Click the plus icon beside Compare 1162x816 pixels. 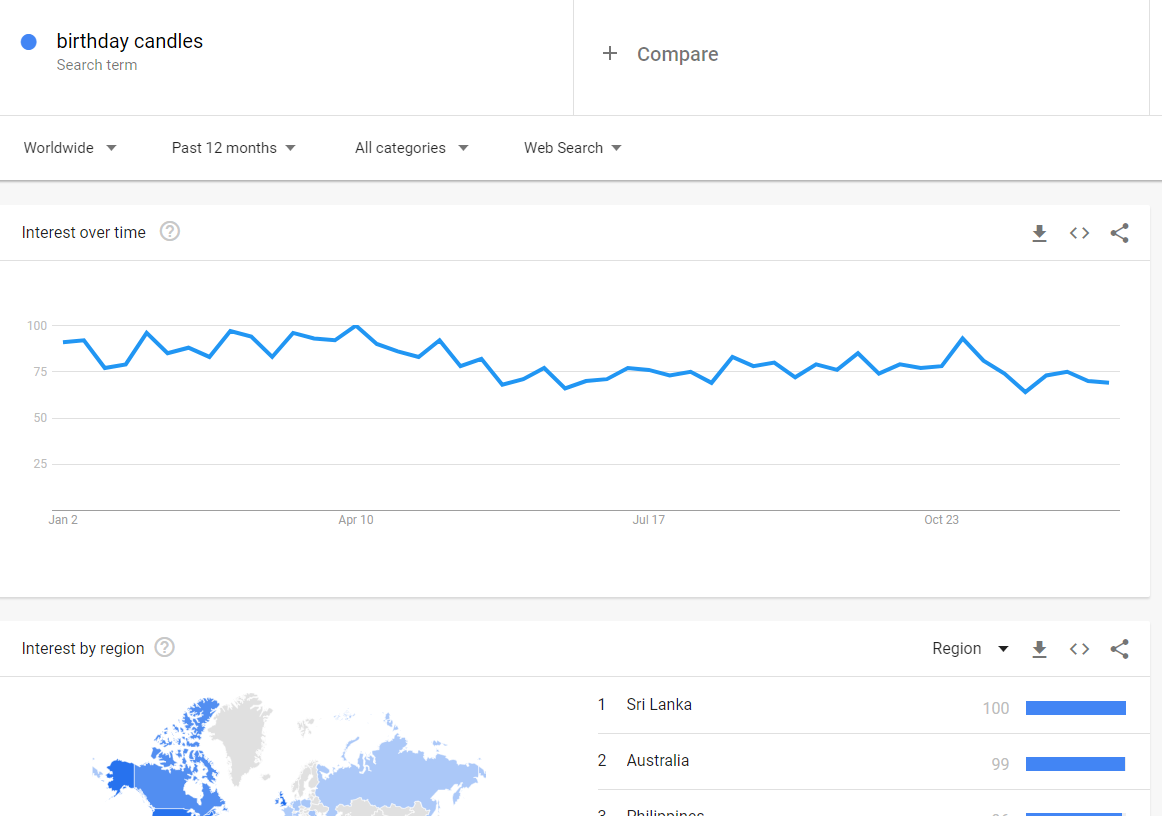(x=609, y=53)
